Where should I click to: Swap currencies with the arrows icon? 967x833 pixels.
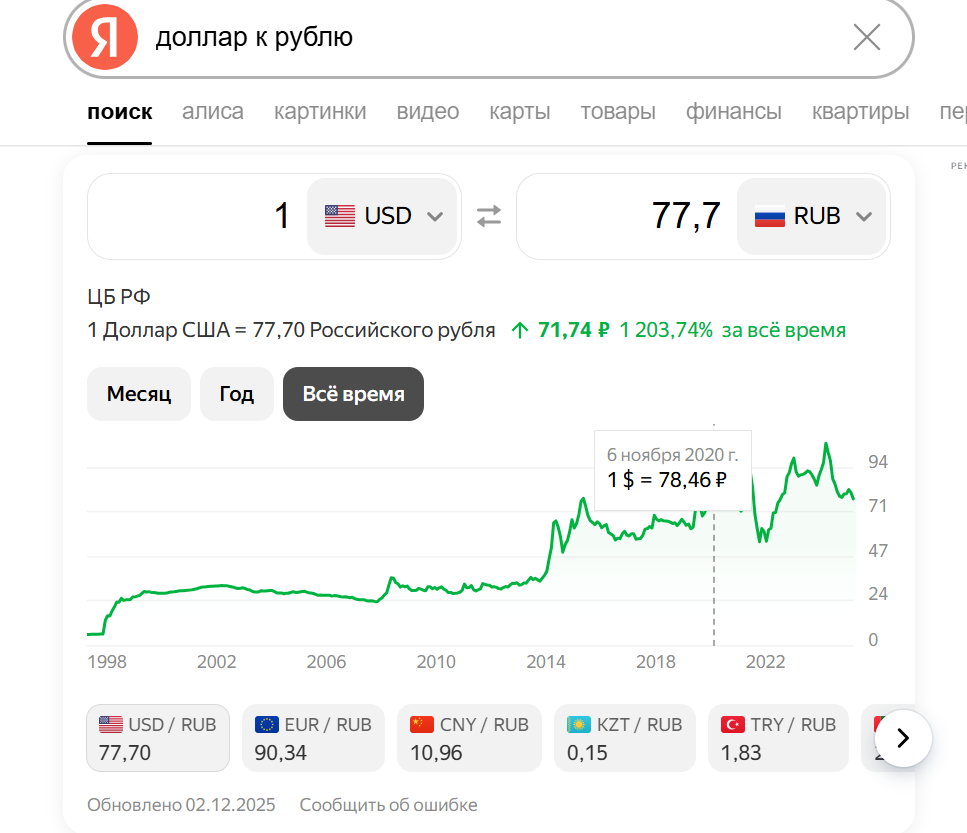tap(488, 216)
